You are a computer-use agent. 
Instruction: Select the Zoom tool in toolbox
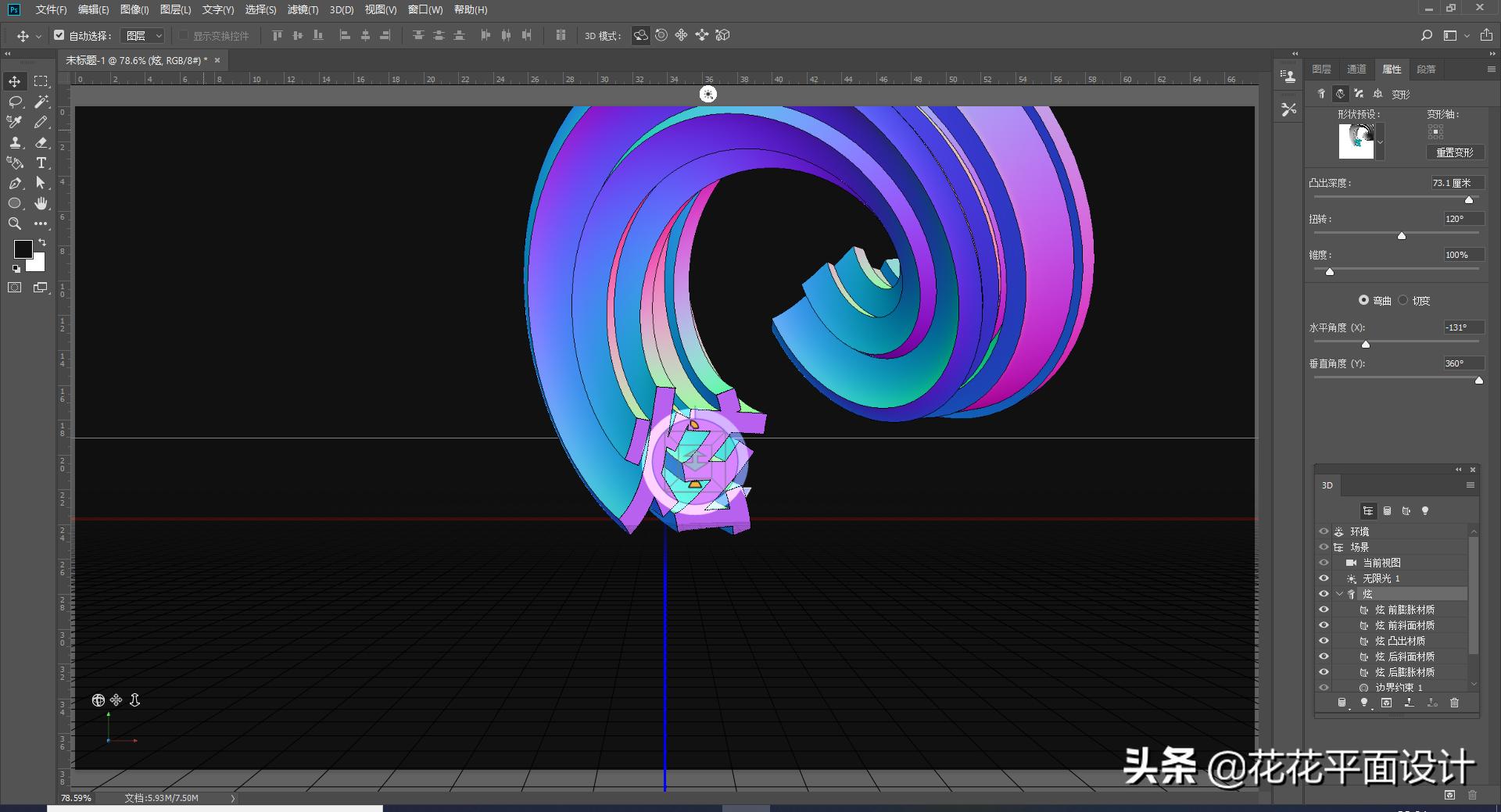click(15, 224)
